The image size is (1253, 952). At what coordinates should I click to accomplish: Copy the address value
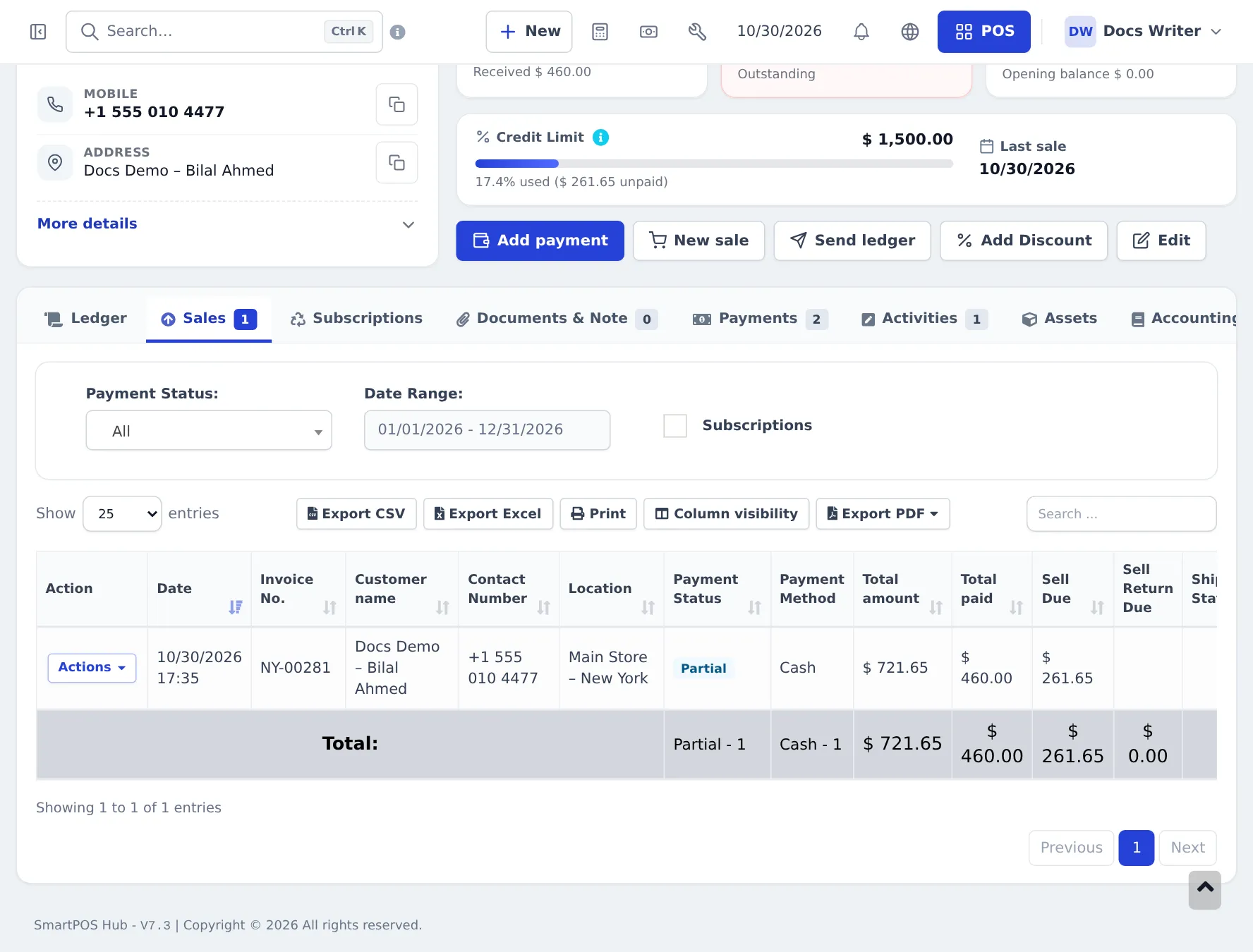point(397,163)
